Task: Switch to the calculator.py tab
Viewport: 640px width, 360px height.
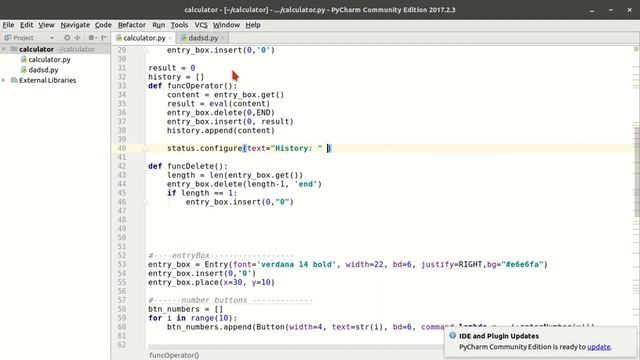Action: click(144, 38)
